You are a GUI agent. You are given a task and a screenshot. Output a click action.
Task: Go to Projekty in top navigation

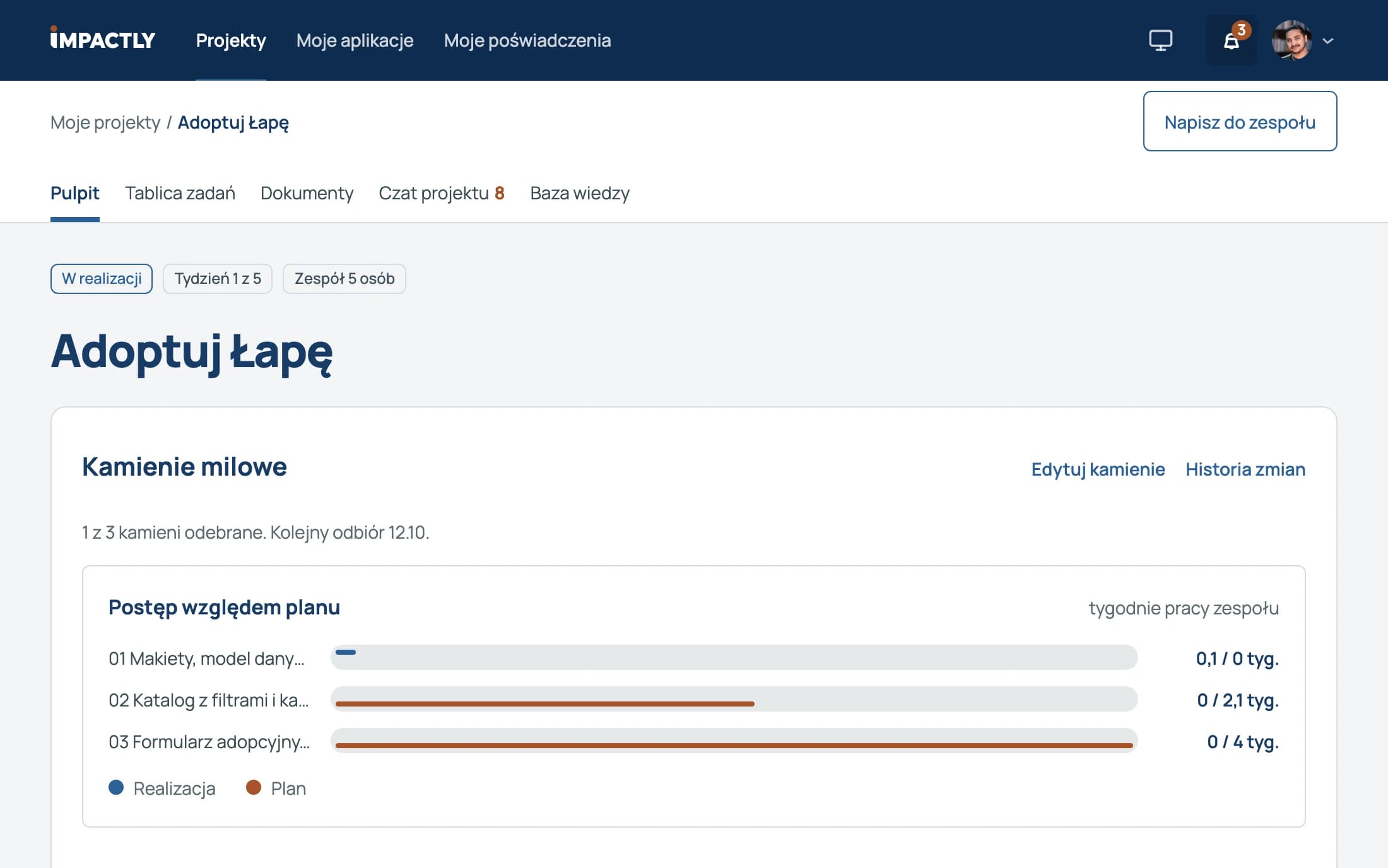(231, 40)
